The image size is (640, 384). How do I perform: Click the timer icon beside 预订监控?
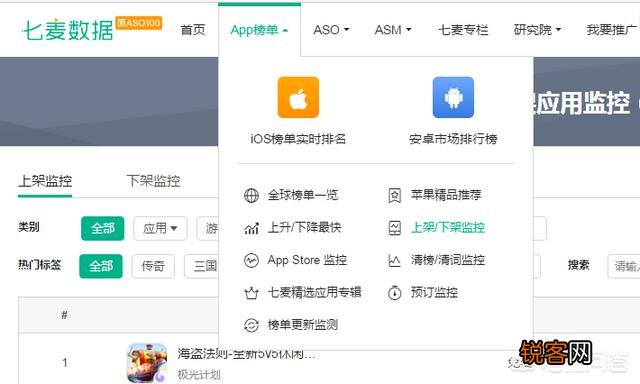[x=394, y=293]
